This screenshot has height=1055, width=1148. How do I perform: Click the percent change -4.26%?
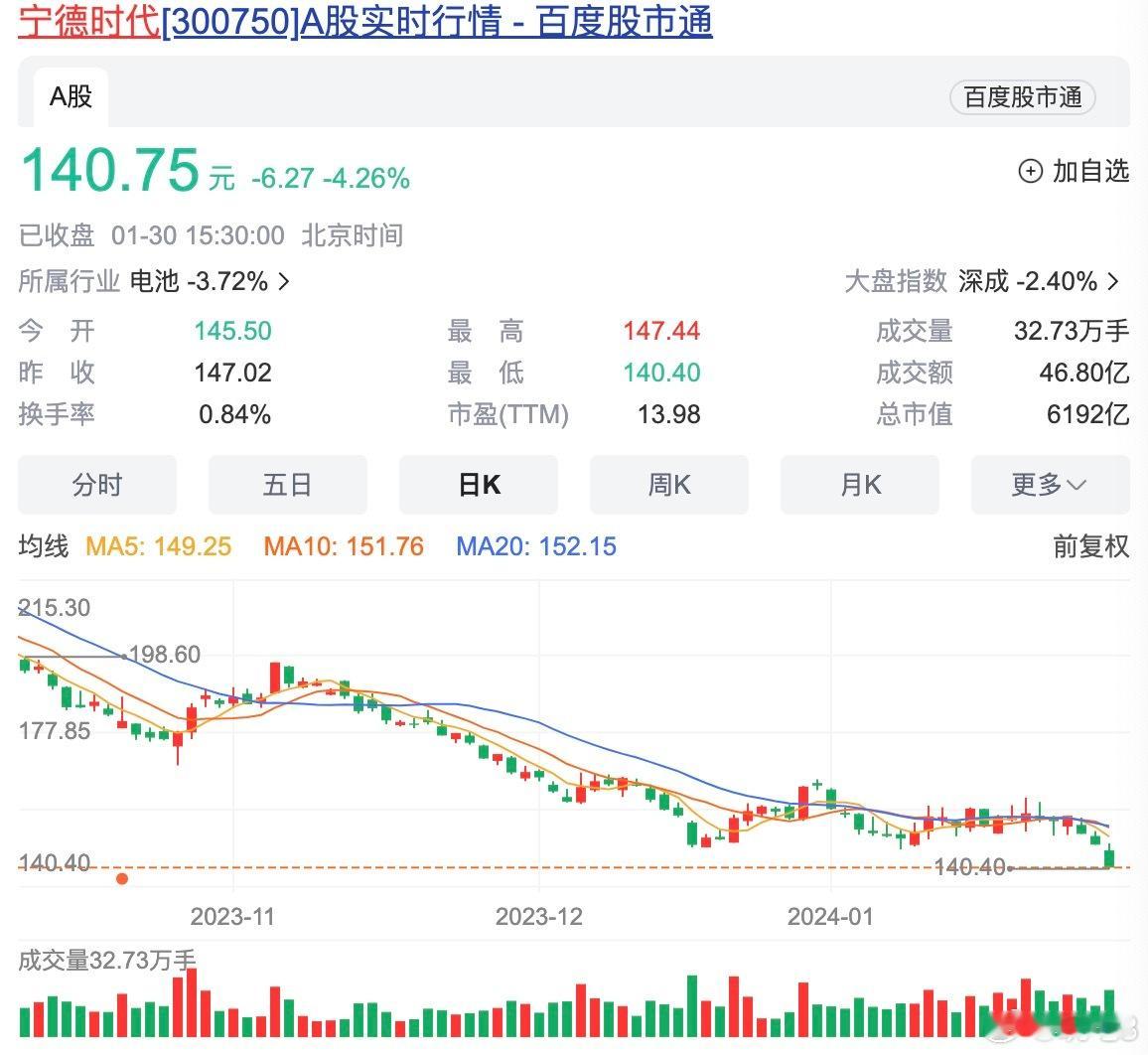(x=366, y=178)
